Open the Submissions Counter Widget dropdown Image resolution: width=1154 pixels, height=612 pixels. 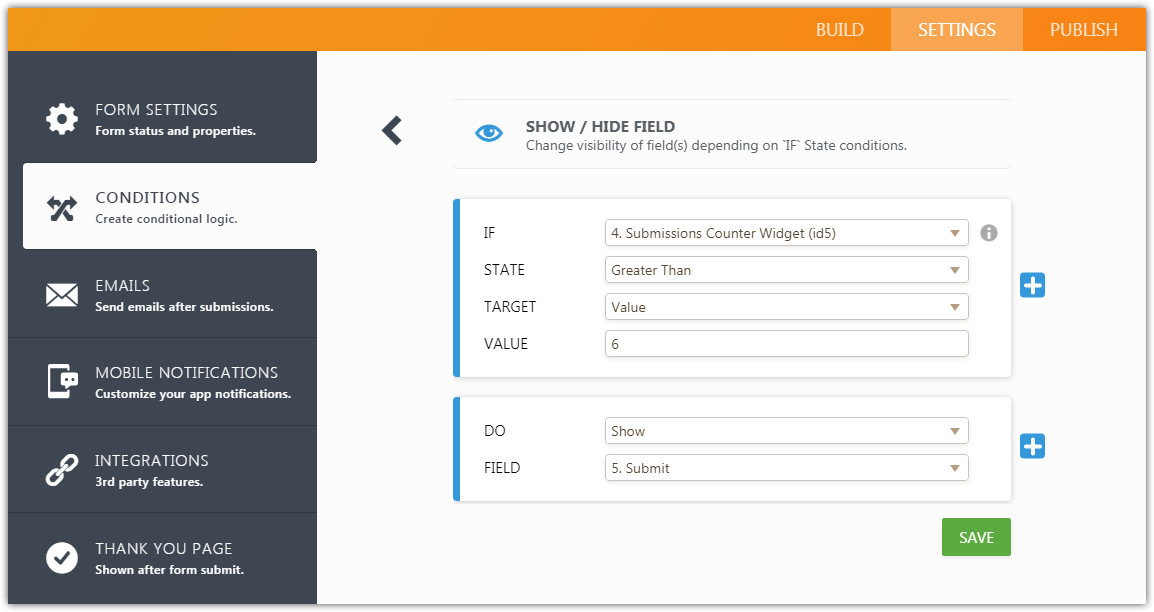[786, 232]
